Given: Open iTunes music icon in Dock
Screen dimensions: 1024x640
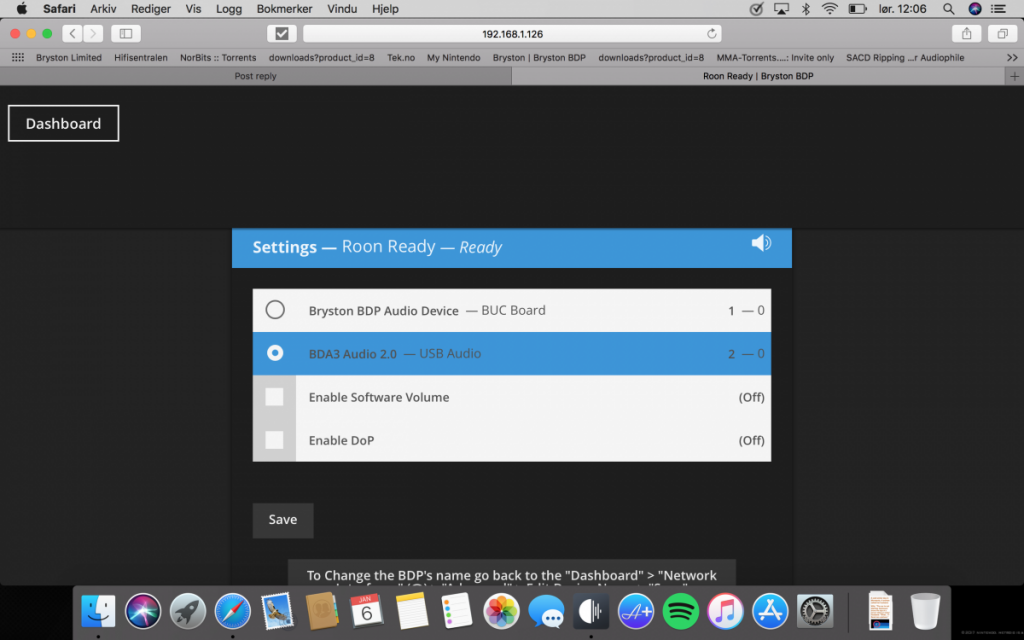Looking at the screenshot, I should pyautogui.click(x=725, y=611).
